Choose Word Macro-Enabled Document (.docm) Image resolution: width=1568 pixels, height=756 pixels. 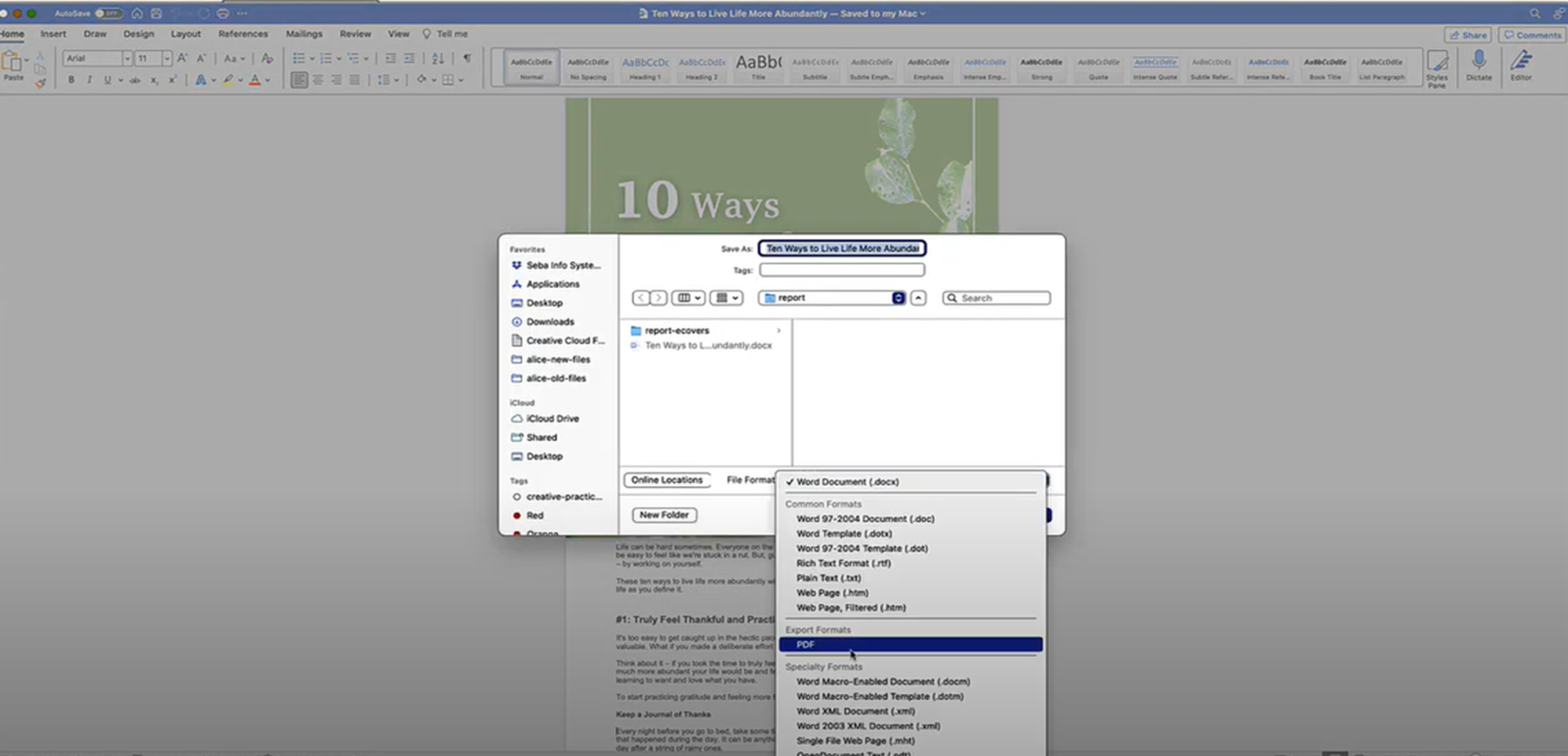coord(883,682)
